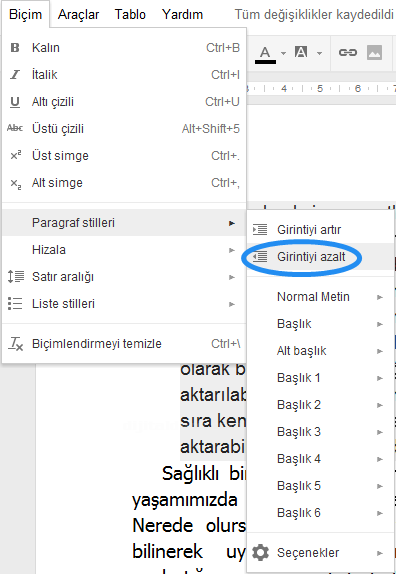The image size is (396, 574).
Task: Open the highlight color dropdown arrow
Action: click(x=320, y=53)
